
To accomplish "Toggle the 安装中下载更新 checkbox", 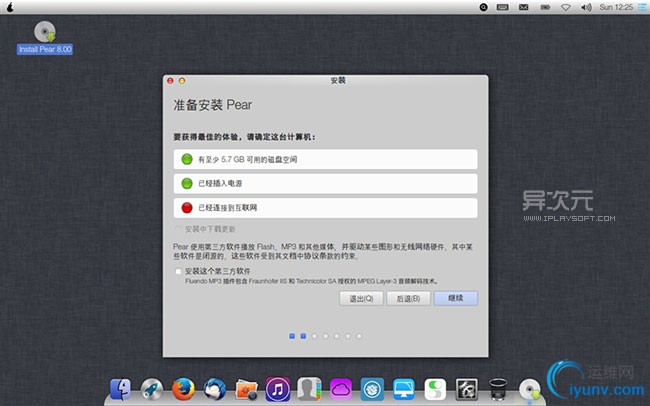I will [178, 229].
